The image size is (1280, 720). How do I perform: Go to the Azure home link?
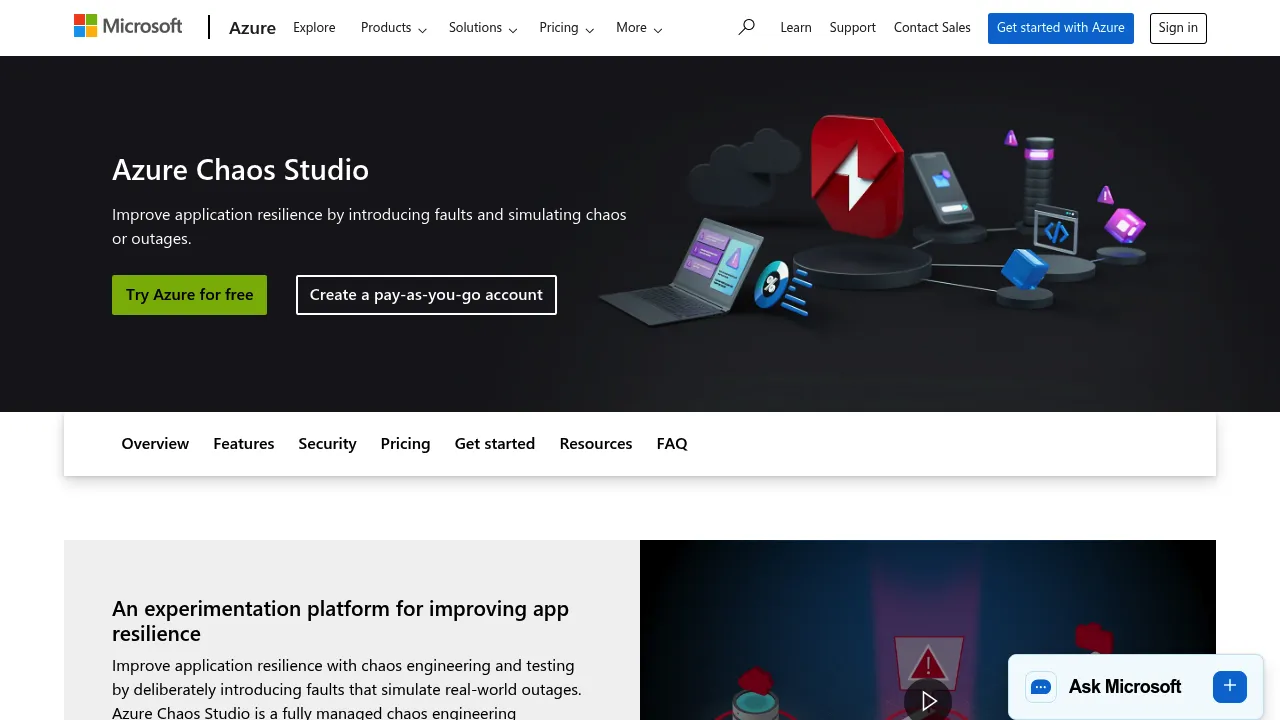252,28
